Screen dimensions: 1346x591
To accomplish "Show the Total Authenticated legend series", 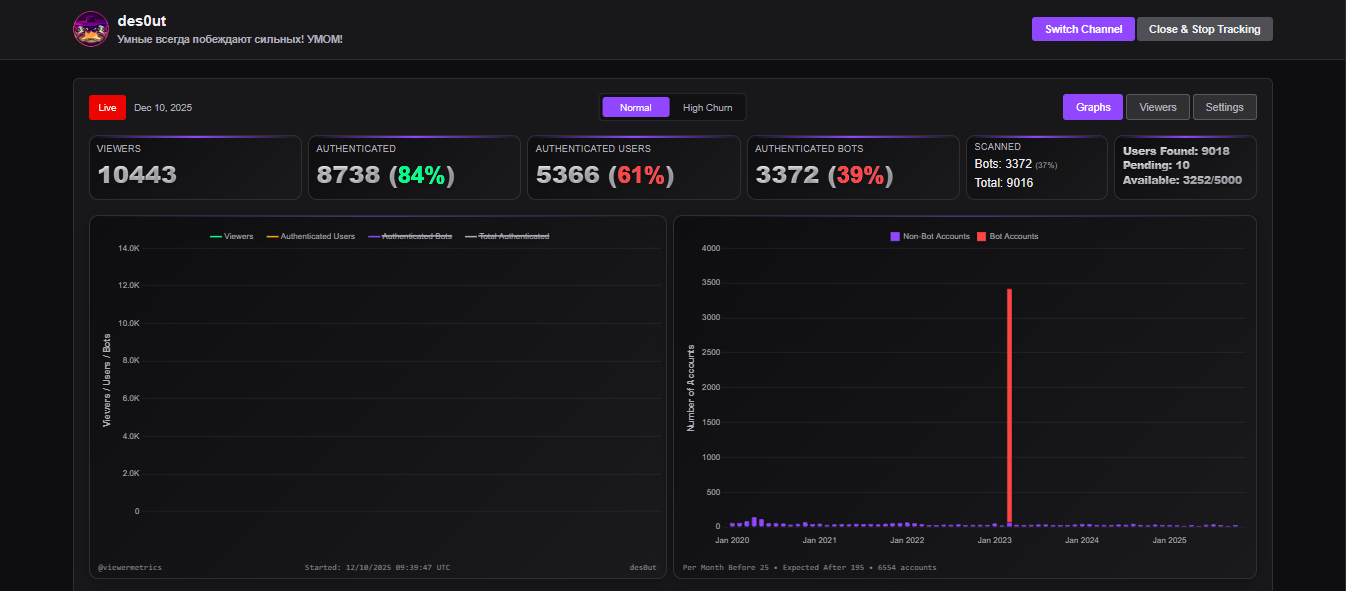I will 506,236.
